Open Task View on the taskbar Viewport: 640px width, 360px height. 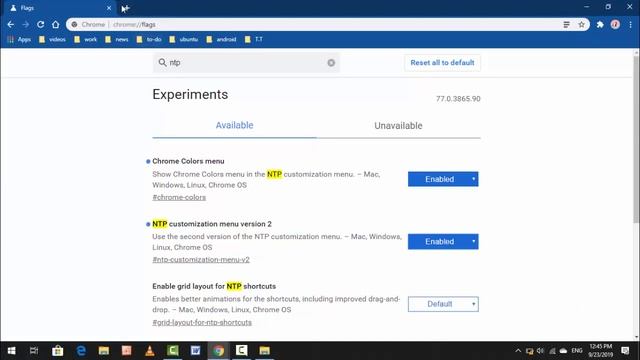[x=34, y=351]
